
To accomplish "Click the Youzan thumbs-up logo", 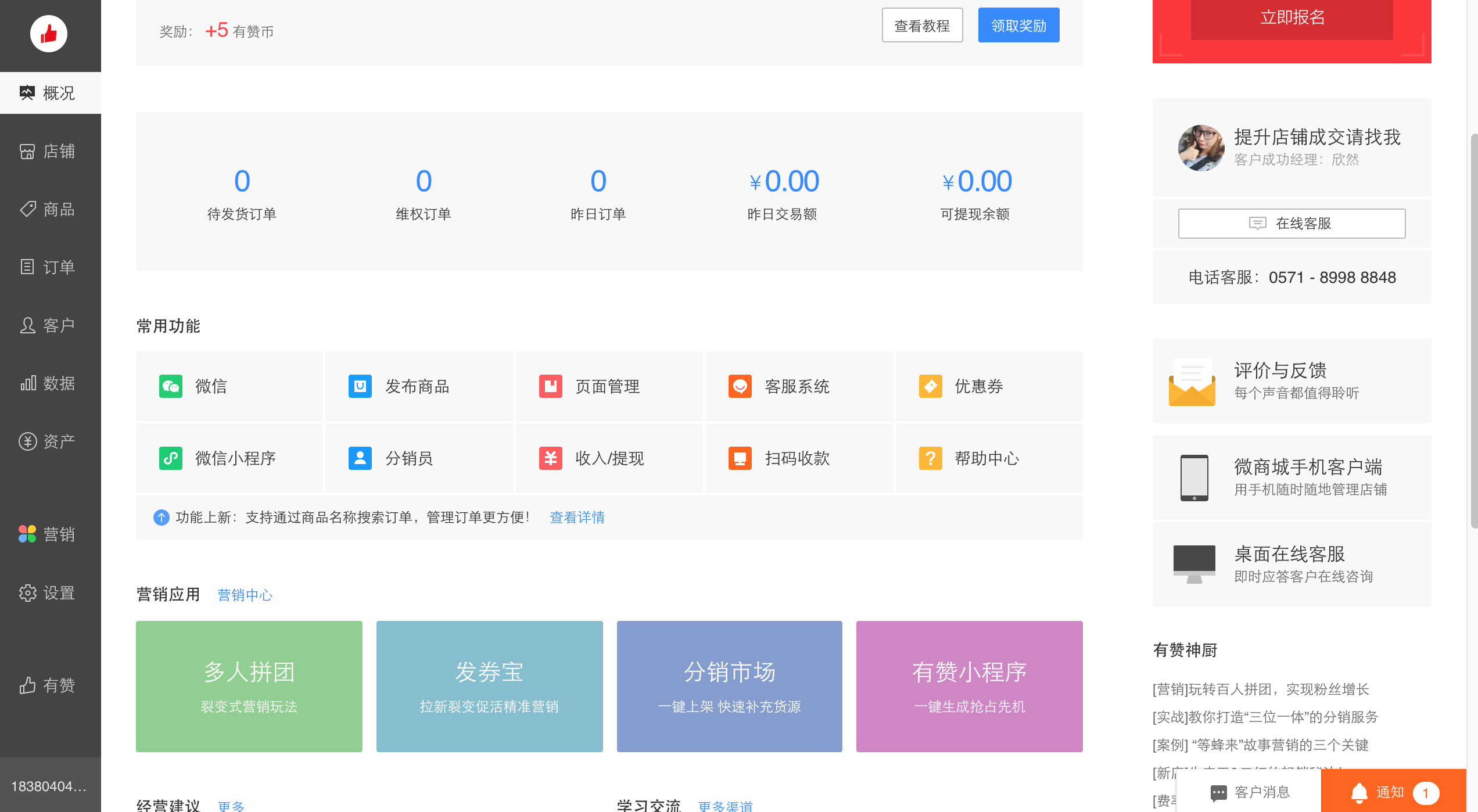I will (49, 34).
